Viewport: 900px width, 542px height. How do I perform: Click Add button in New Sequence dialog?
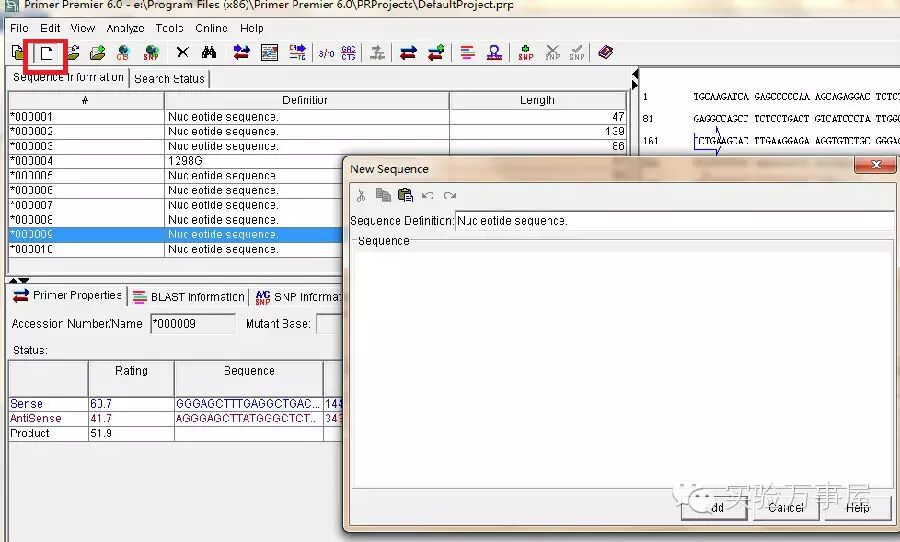coord(714,508)
